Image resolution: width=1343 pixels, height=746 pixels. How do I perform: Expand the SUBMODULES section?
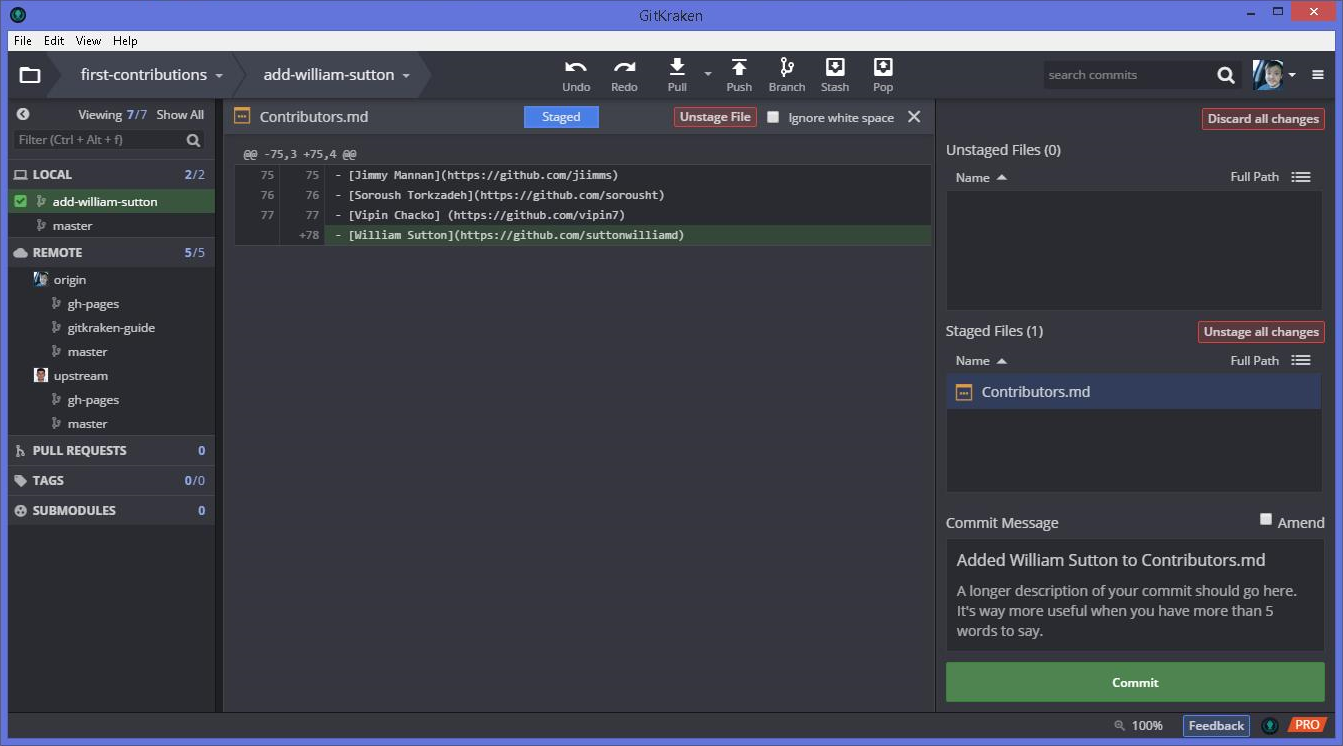coord(111,511)
